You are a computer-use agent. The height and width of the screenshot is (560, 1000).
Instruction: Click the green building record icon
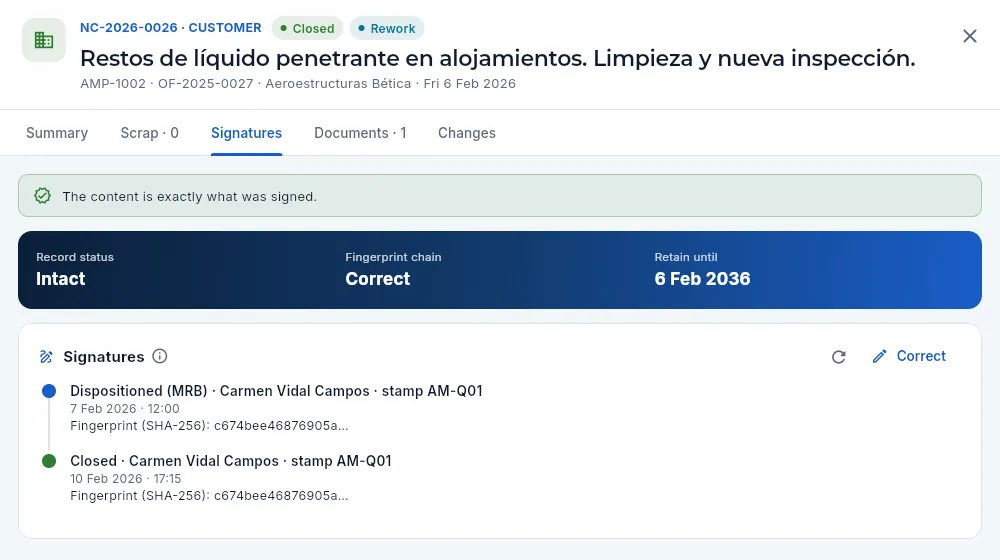(44, 40)
